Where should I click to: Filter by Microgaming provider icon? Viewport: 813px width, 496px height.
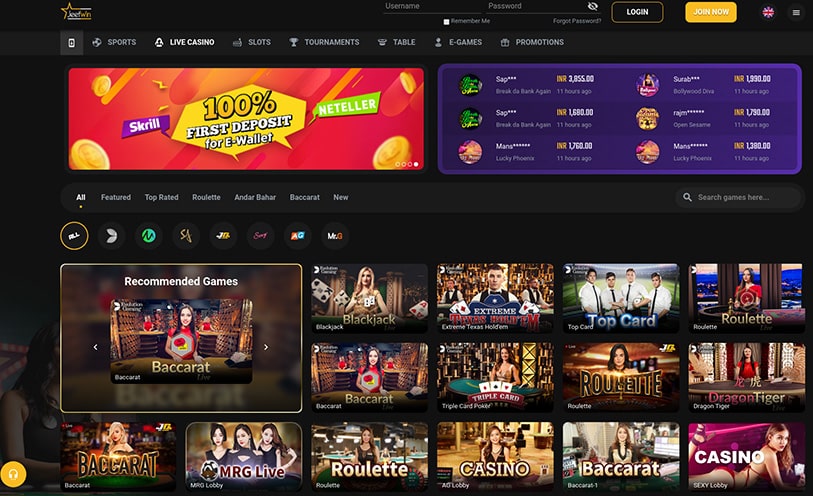coord(149,236)
